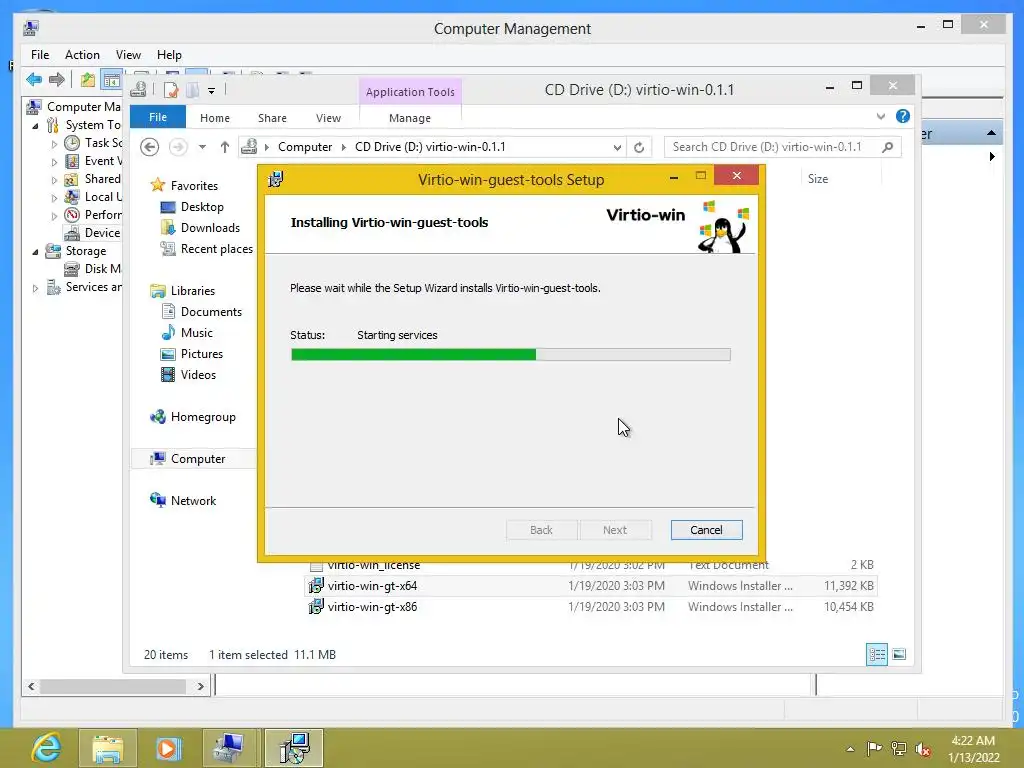1024x768 pixels.
Task: Switch to Large icons view in Explorer status bar
Action: coord(899,654)
